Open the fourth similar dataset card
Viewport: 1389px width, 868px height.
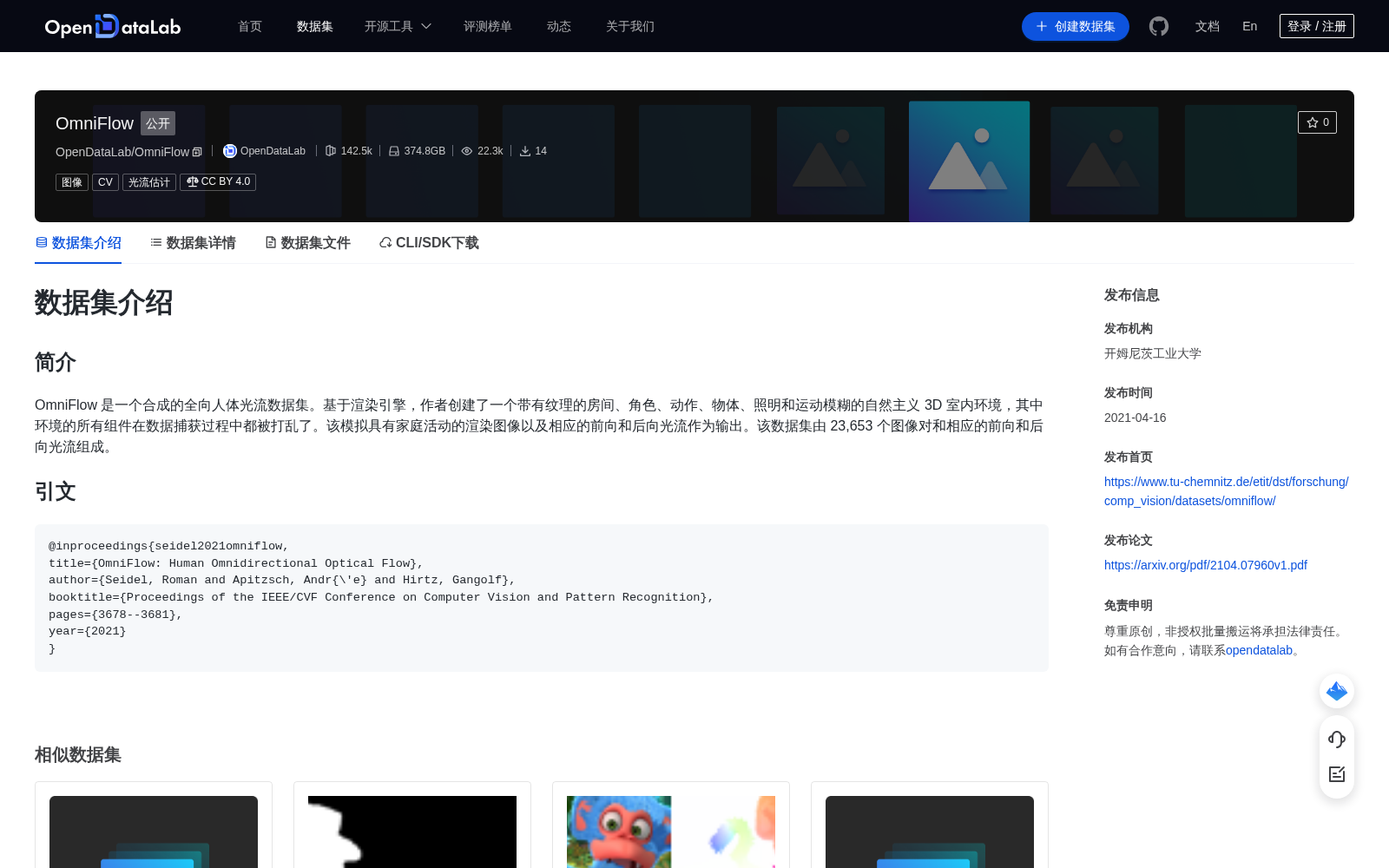click(x=930, y=825)
